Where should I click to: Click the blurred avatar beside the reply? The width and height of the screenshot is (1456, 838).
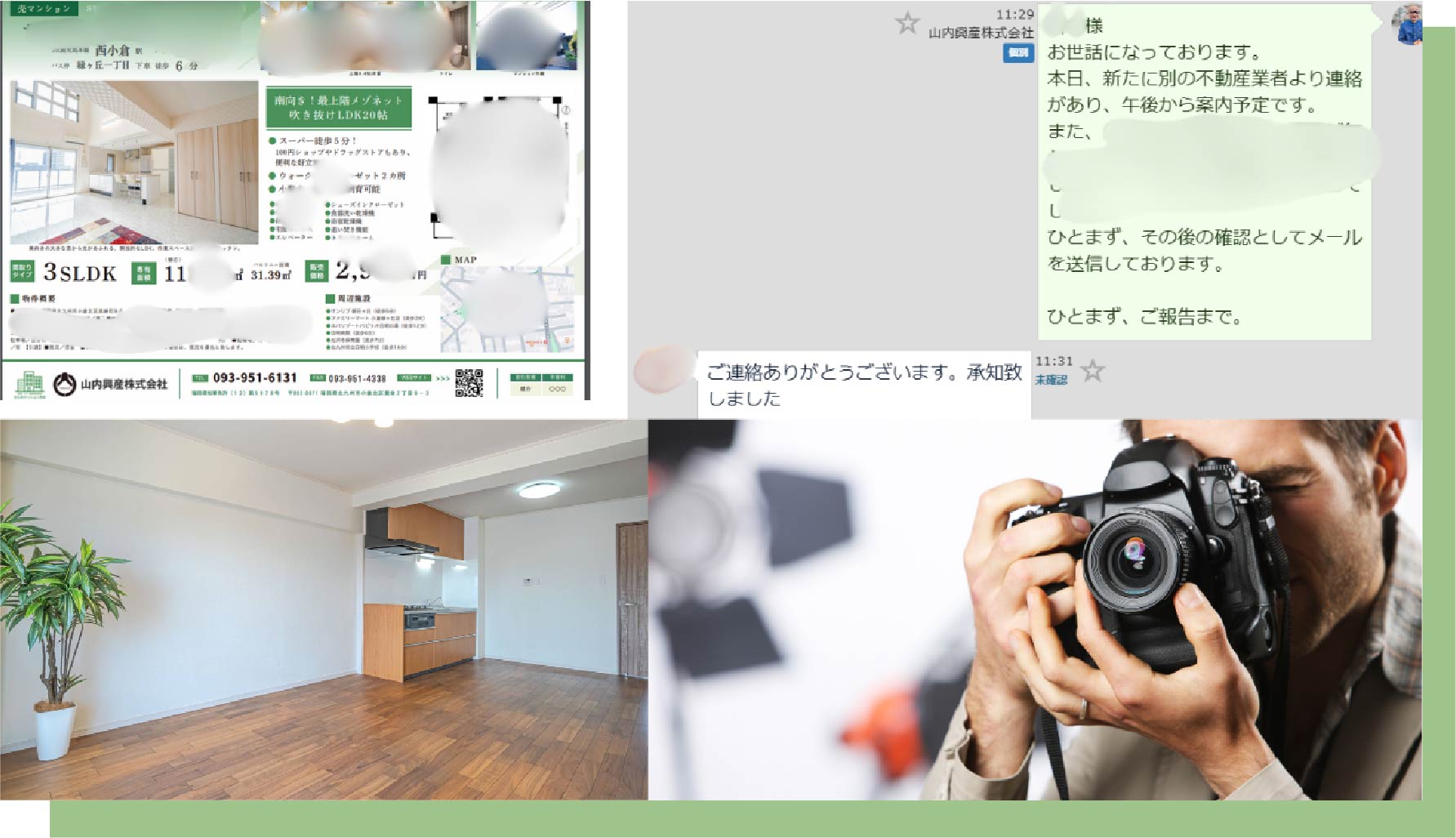pyautogui.click(x=663, y=370)
